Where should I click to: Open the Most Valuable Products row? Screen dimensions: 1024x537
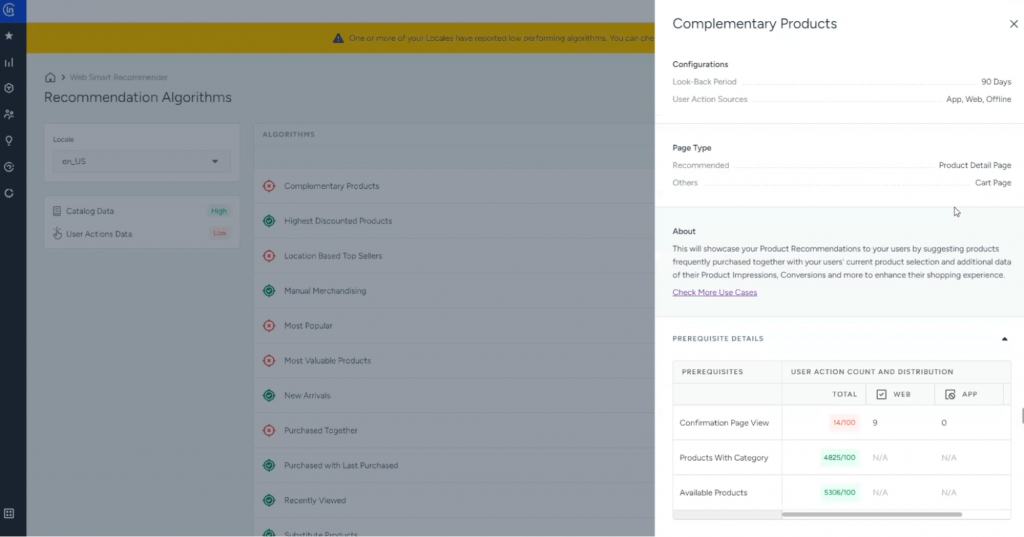(x=454, y=361)
